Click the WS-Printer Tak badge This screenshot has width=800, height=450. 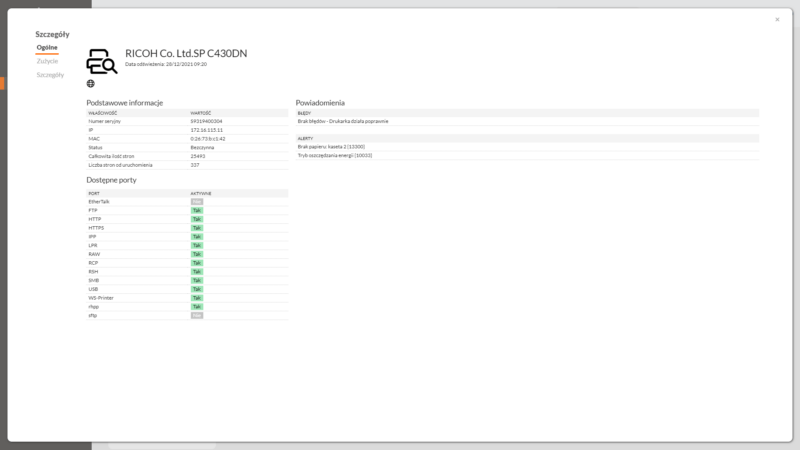[197, 298]
